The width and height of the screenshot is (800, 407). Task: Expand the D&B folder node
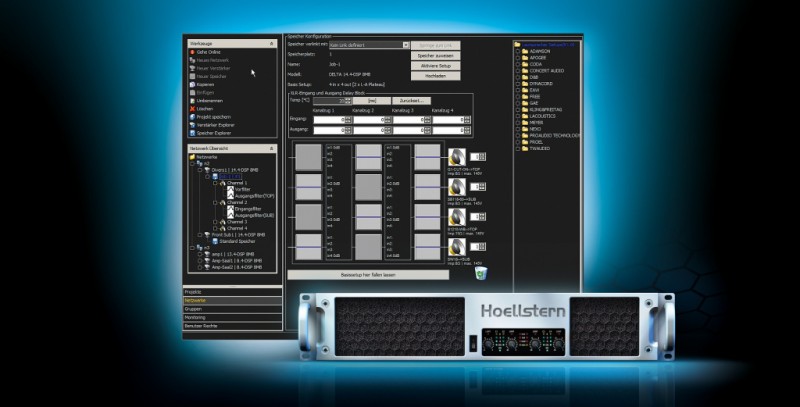518,77
